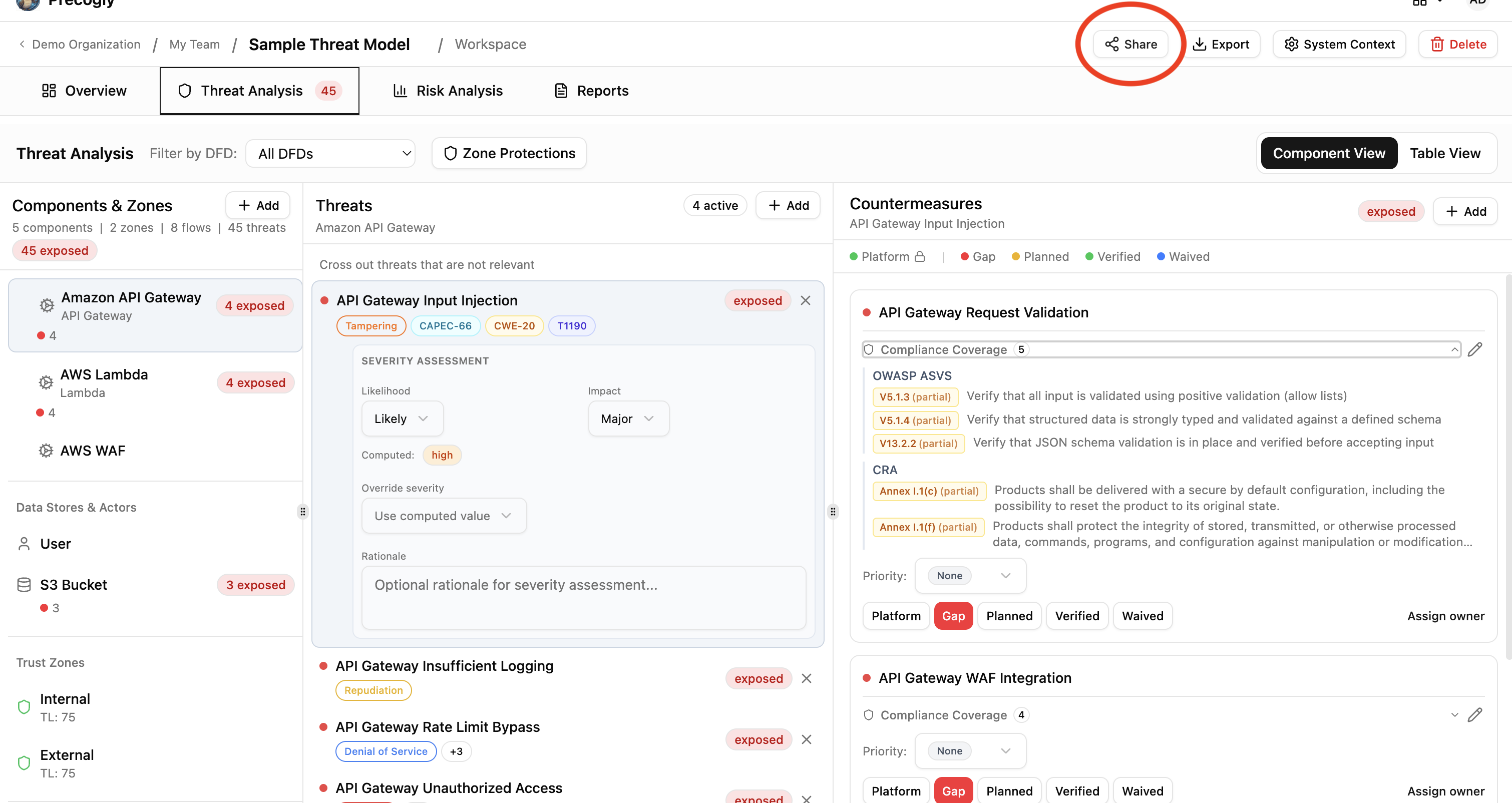The width and height of the screenshot is (1512, 803).
Task: Select the S3 Bucket data store
Action: tap(155, 595)
